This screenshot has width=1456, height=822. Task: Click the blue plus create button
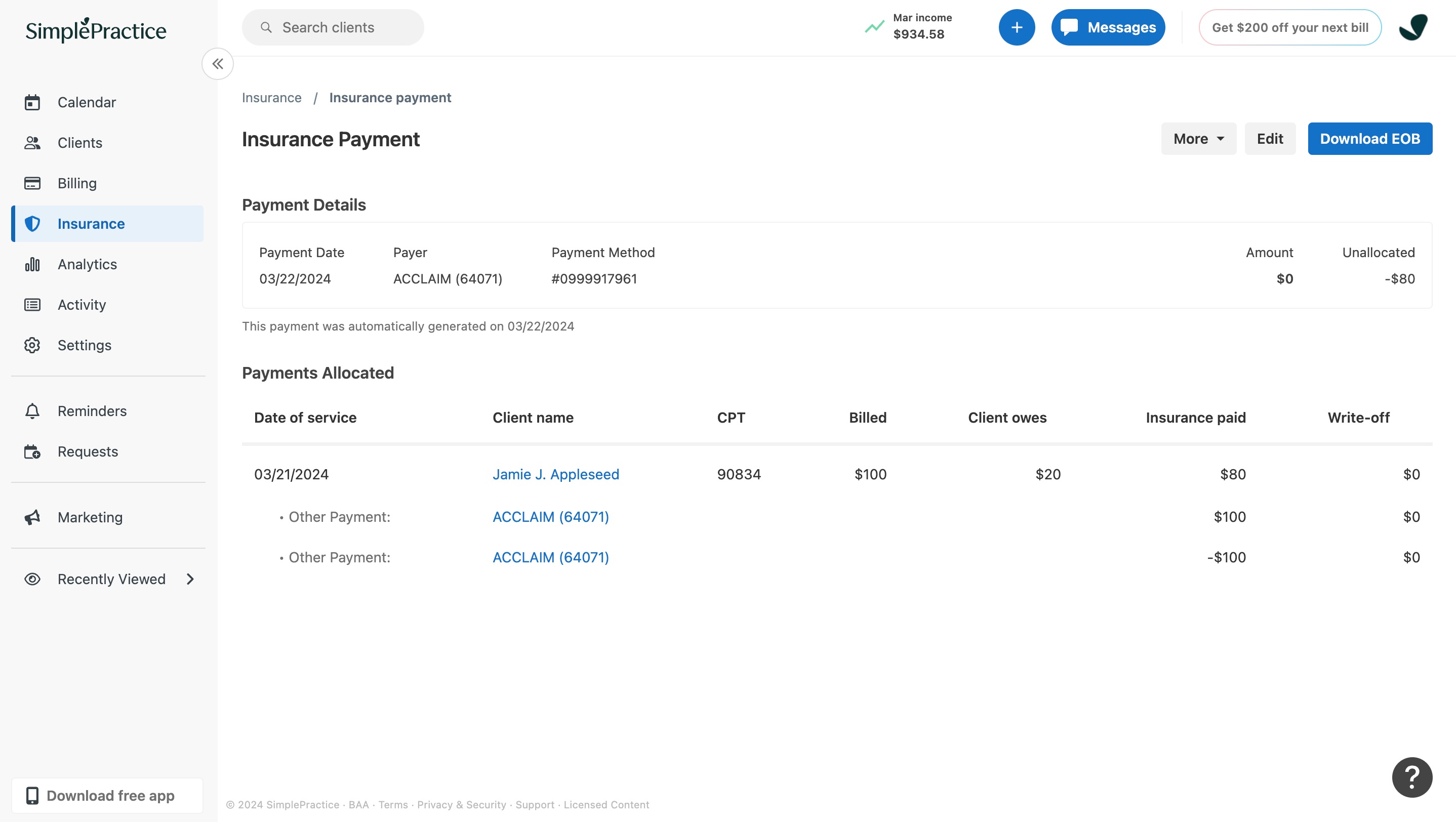tap(1016, 27)
